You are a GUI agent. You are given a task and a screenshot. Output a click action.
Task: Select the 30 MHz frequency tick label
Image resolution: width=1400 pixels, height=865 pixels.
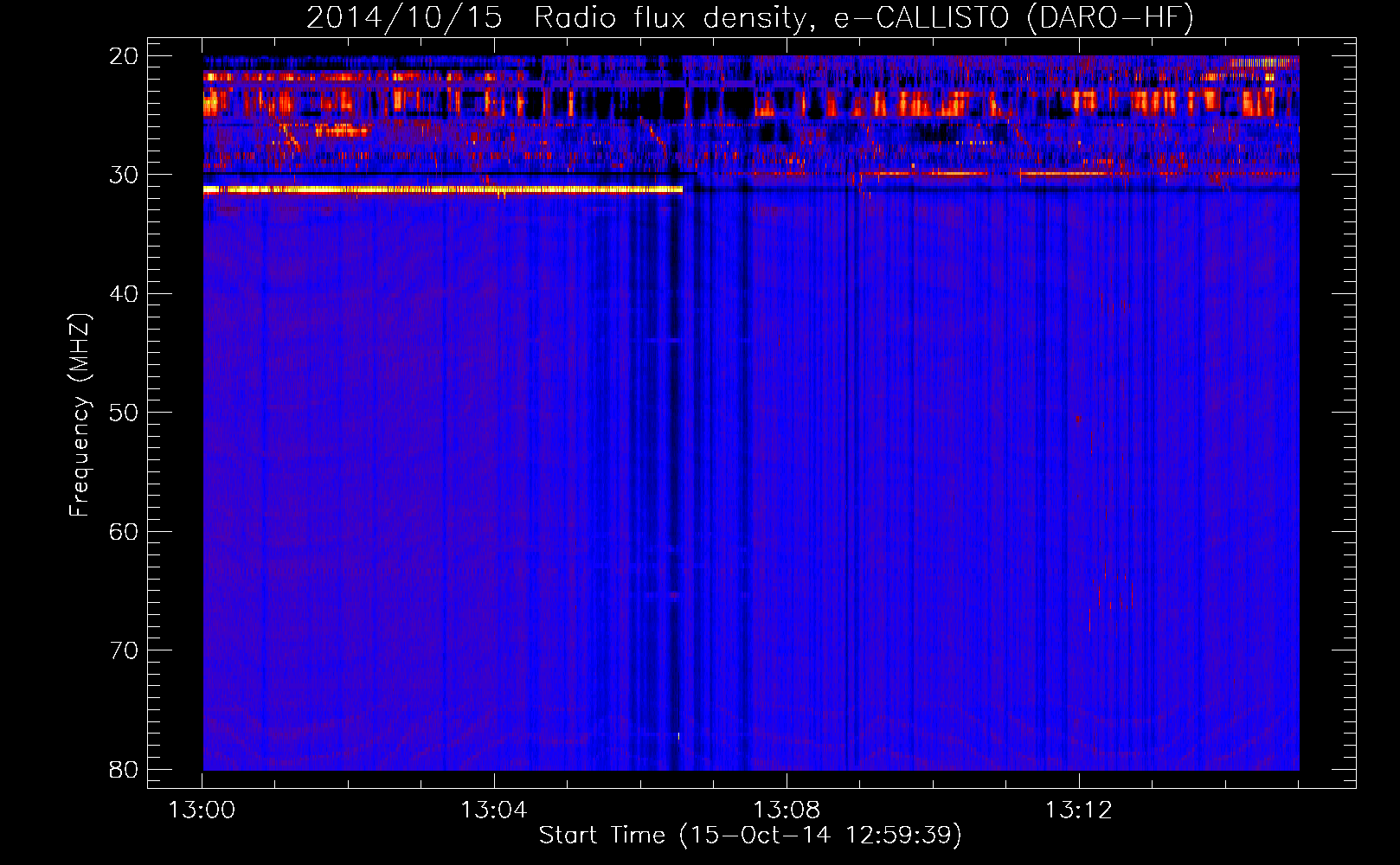tap(124, 175)
